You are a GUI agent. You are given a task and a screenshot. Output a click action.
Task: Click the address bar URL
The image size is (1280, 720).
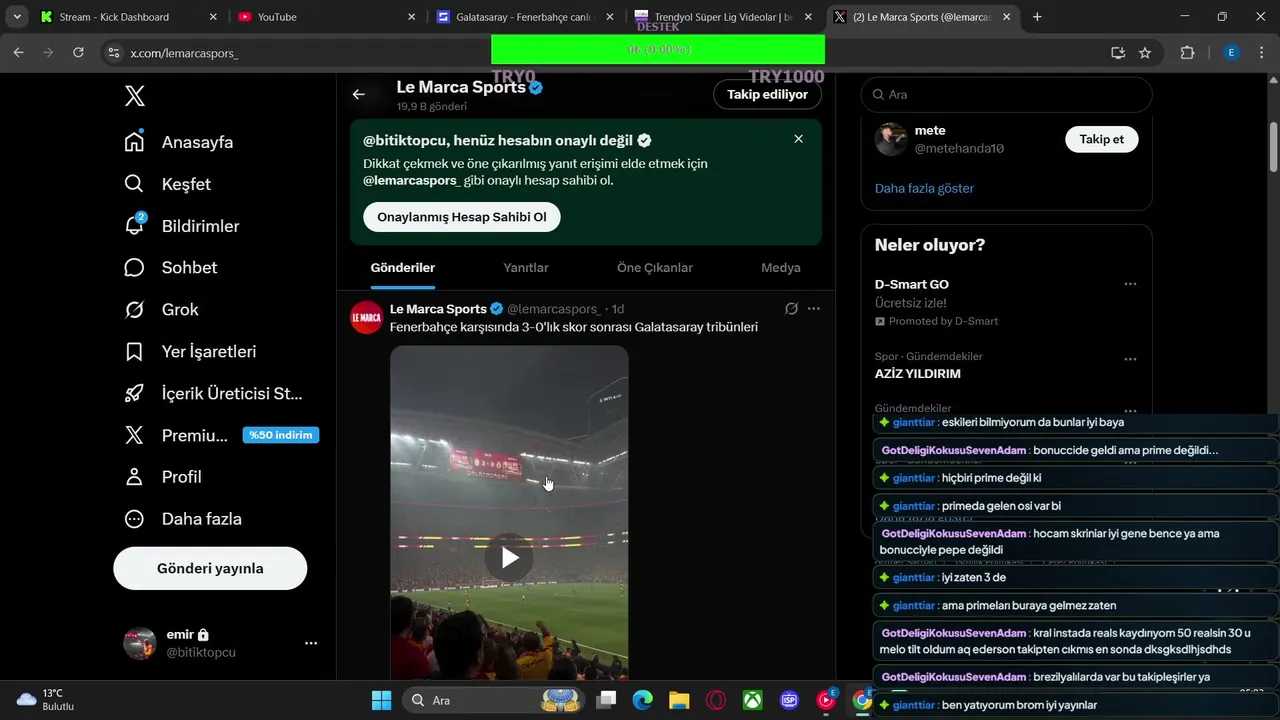tap(184, 53)
